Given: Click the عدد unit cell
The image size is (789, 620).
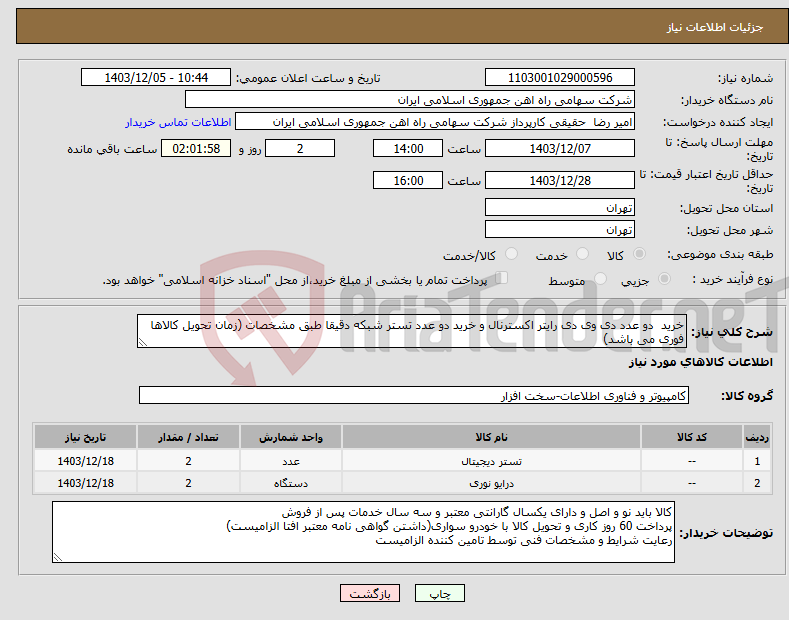Looking at the screenshot, I should 291,461.
